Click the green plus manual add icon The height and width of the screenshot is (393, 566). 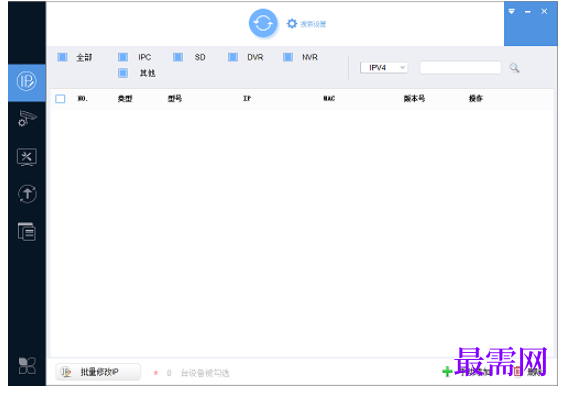coord(447,371)
